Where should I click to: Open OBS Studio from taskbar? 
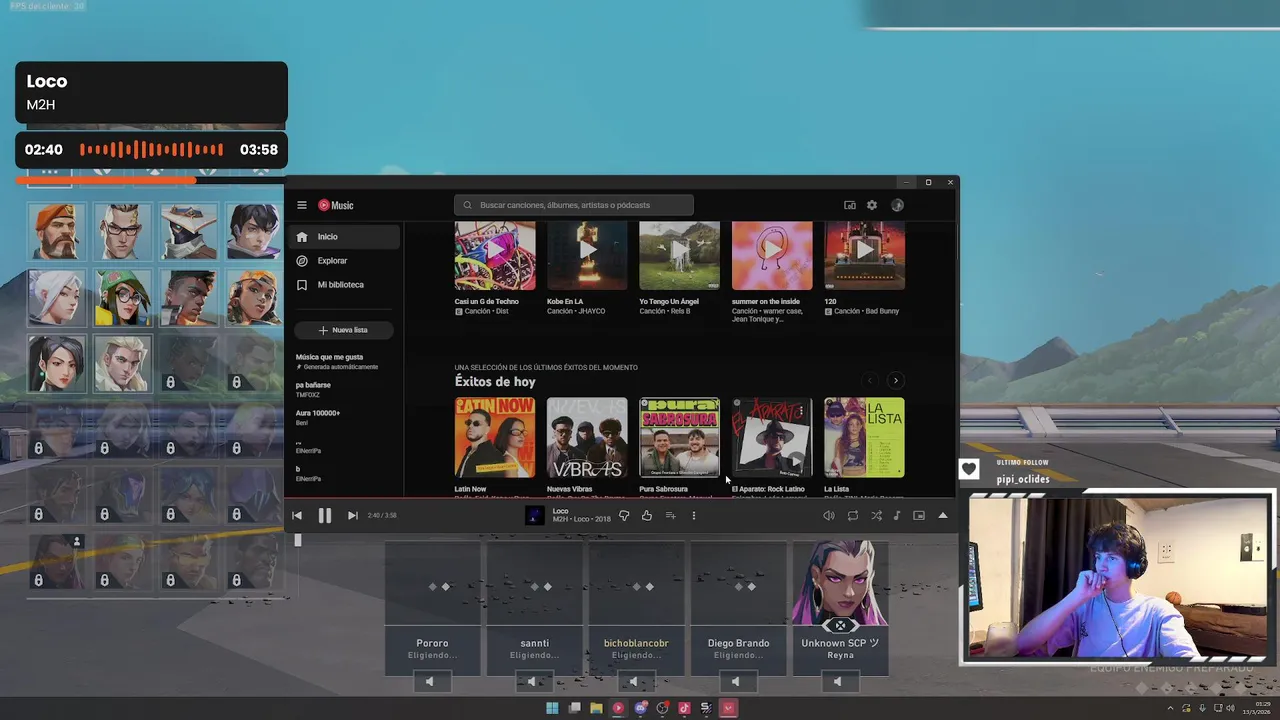662,708
